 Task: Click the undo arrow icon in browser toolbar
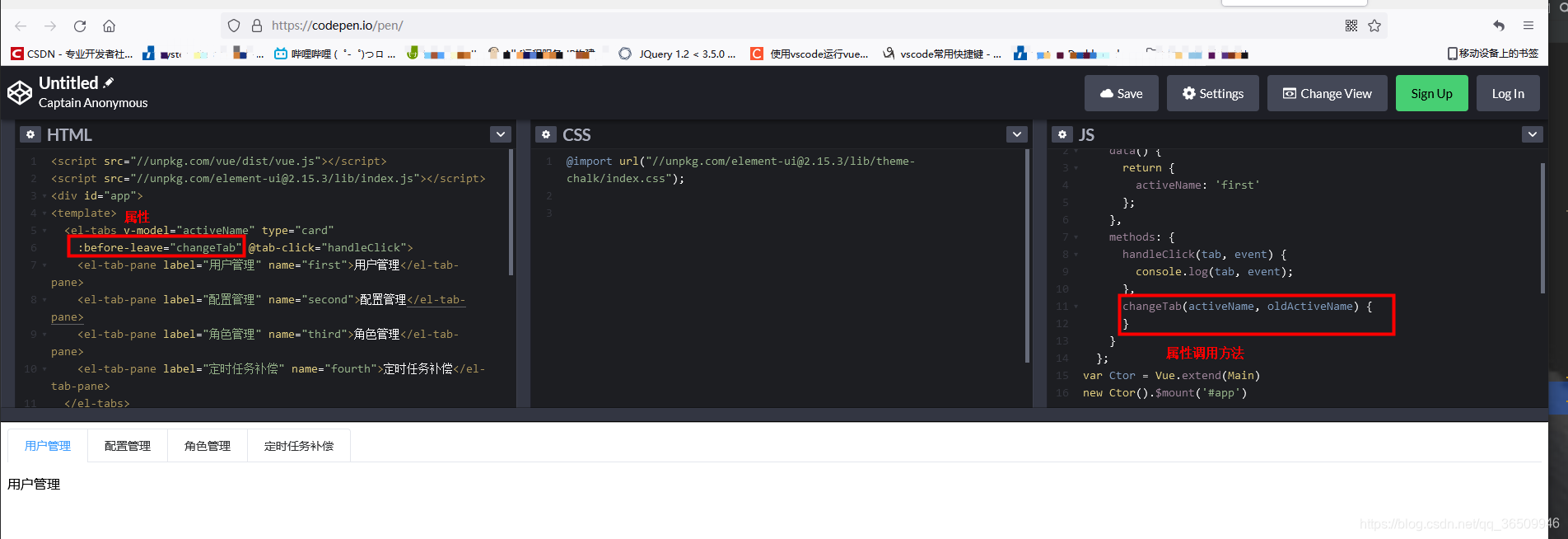point(1499,26)
